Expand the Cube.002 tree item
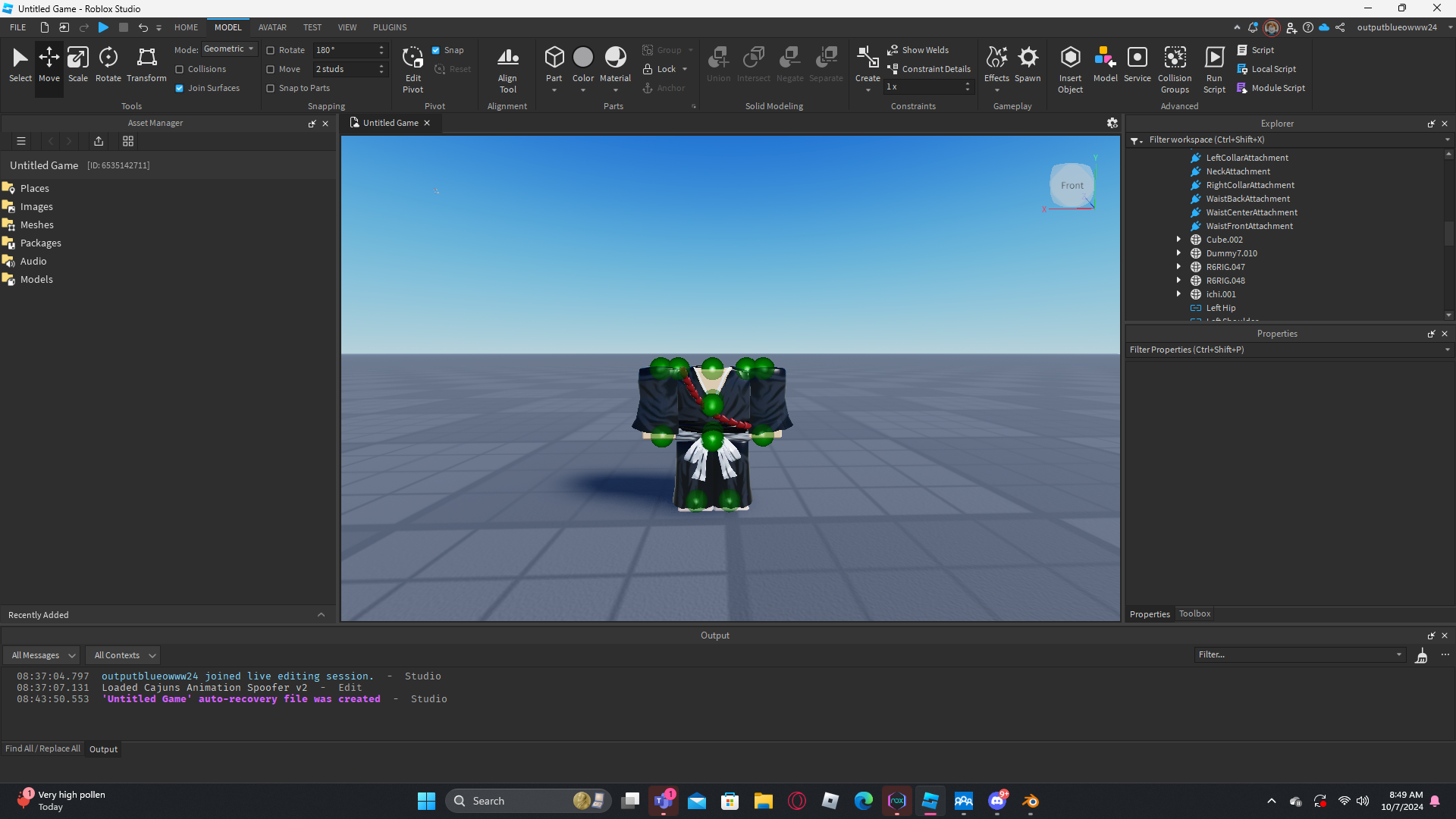 [1178, 240]
